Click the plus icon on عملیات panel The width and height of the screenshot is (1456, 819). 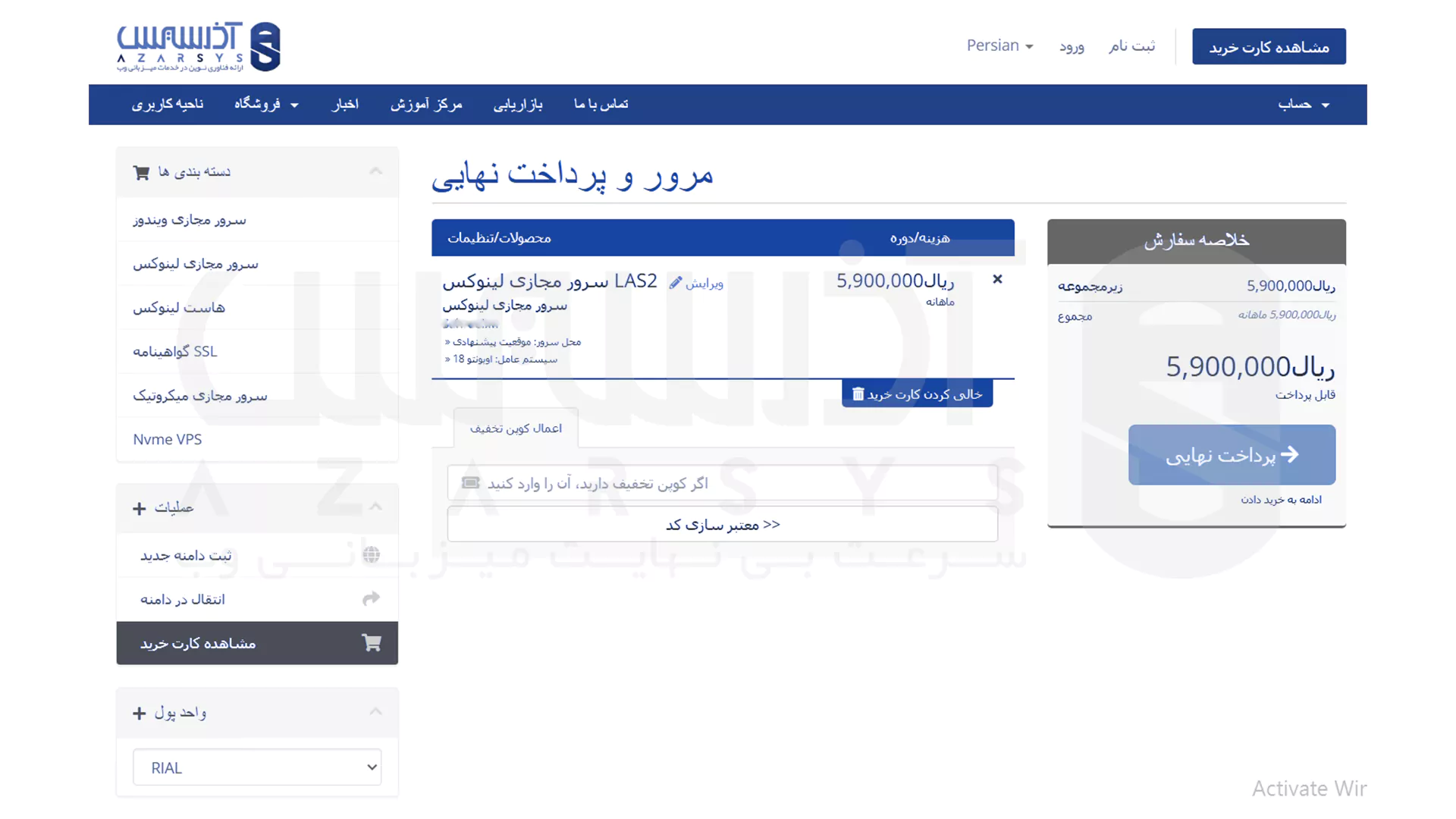point(139,508)
